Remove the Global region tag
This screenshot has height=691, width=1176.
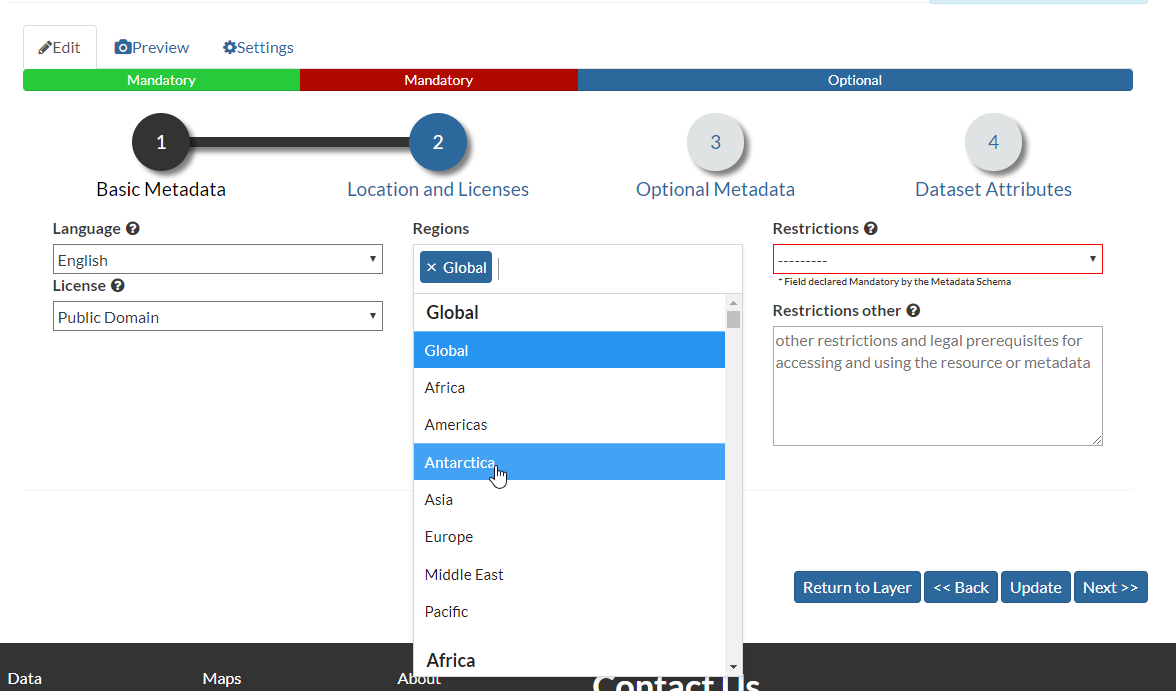[433, 266]
